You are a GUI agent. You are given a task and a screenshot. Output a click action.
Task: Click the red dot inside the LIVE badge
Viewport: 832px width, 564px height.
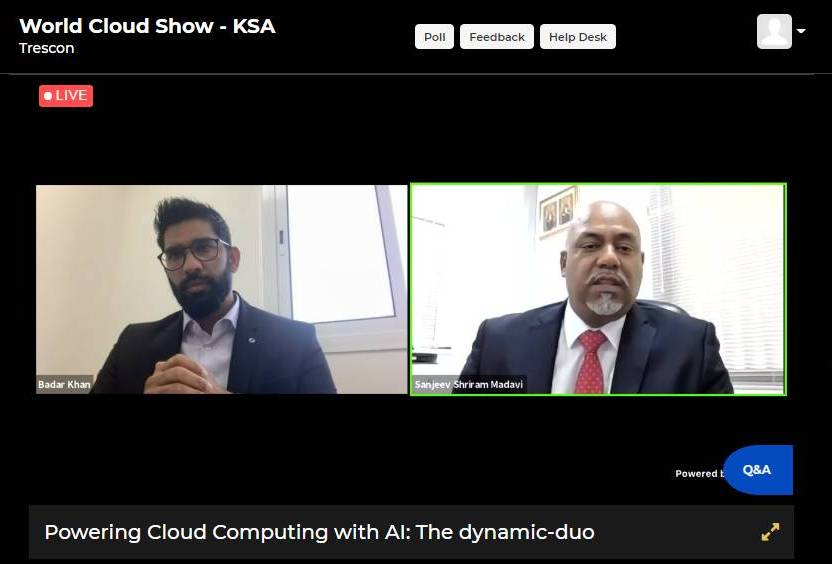pyautogui.click(x=48, y=96)
